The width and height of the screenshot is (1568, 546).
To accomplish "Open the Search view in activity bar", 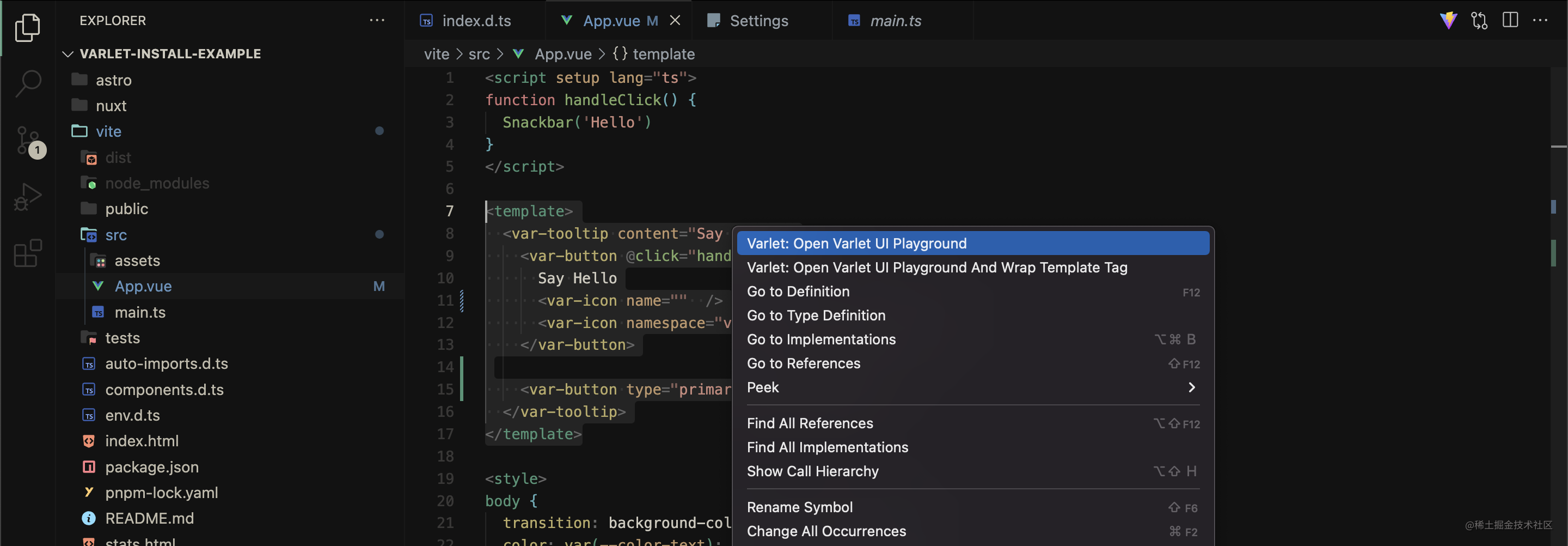I will (27, 83).
